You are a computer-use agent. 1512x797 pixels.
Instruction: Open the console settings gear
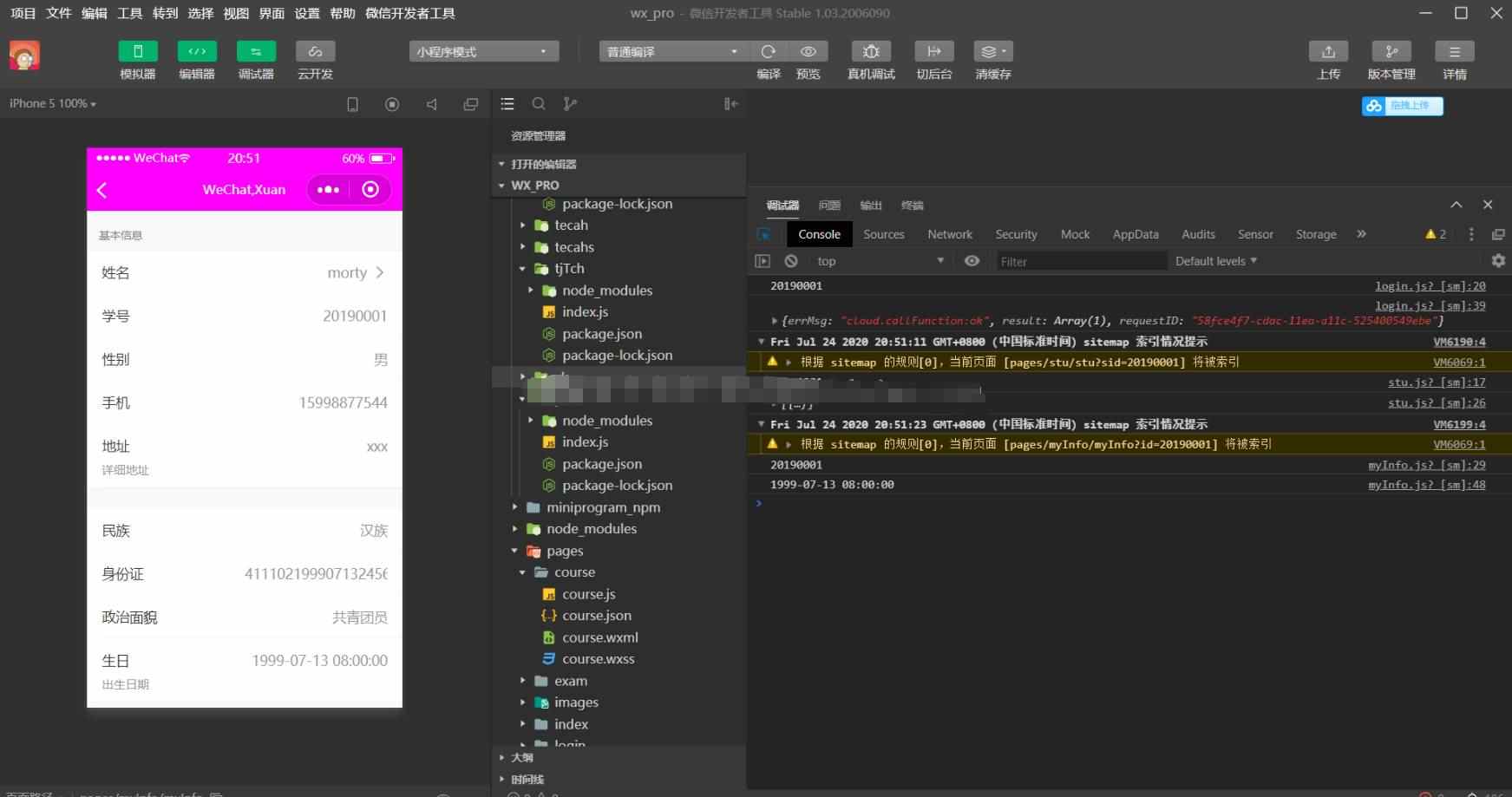[1498, 261]
